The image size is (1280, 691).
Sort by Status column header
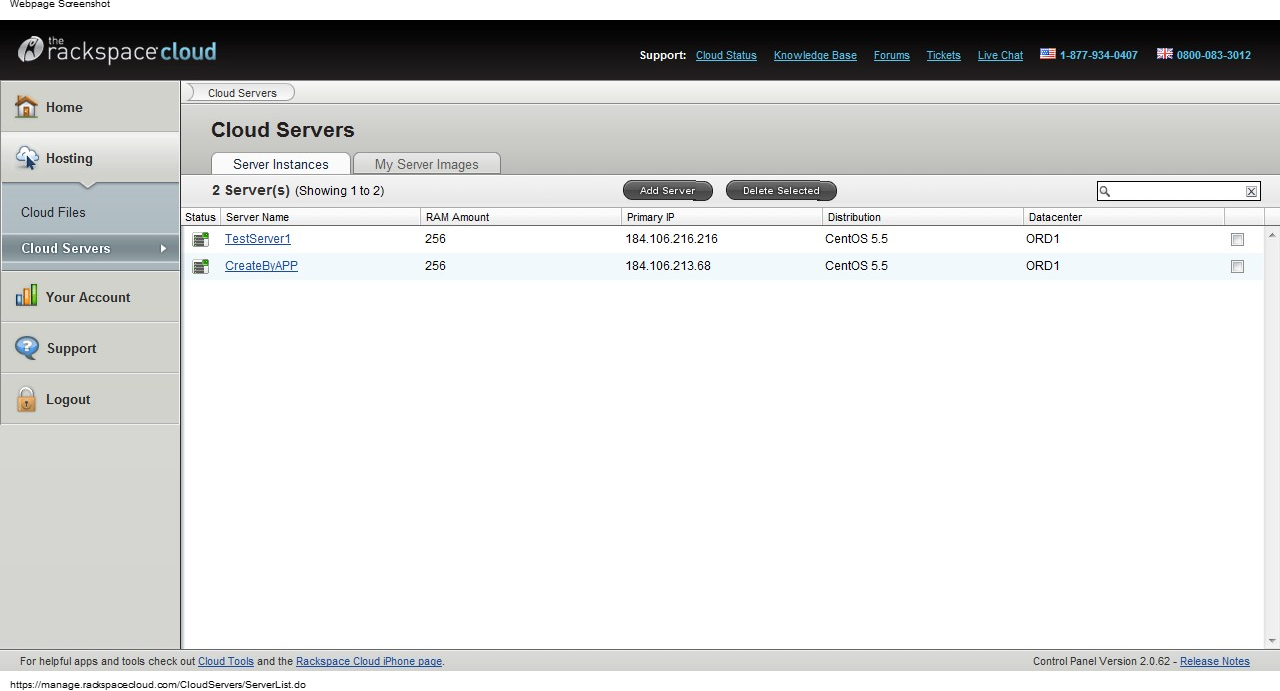201,217
